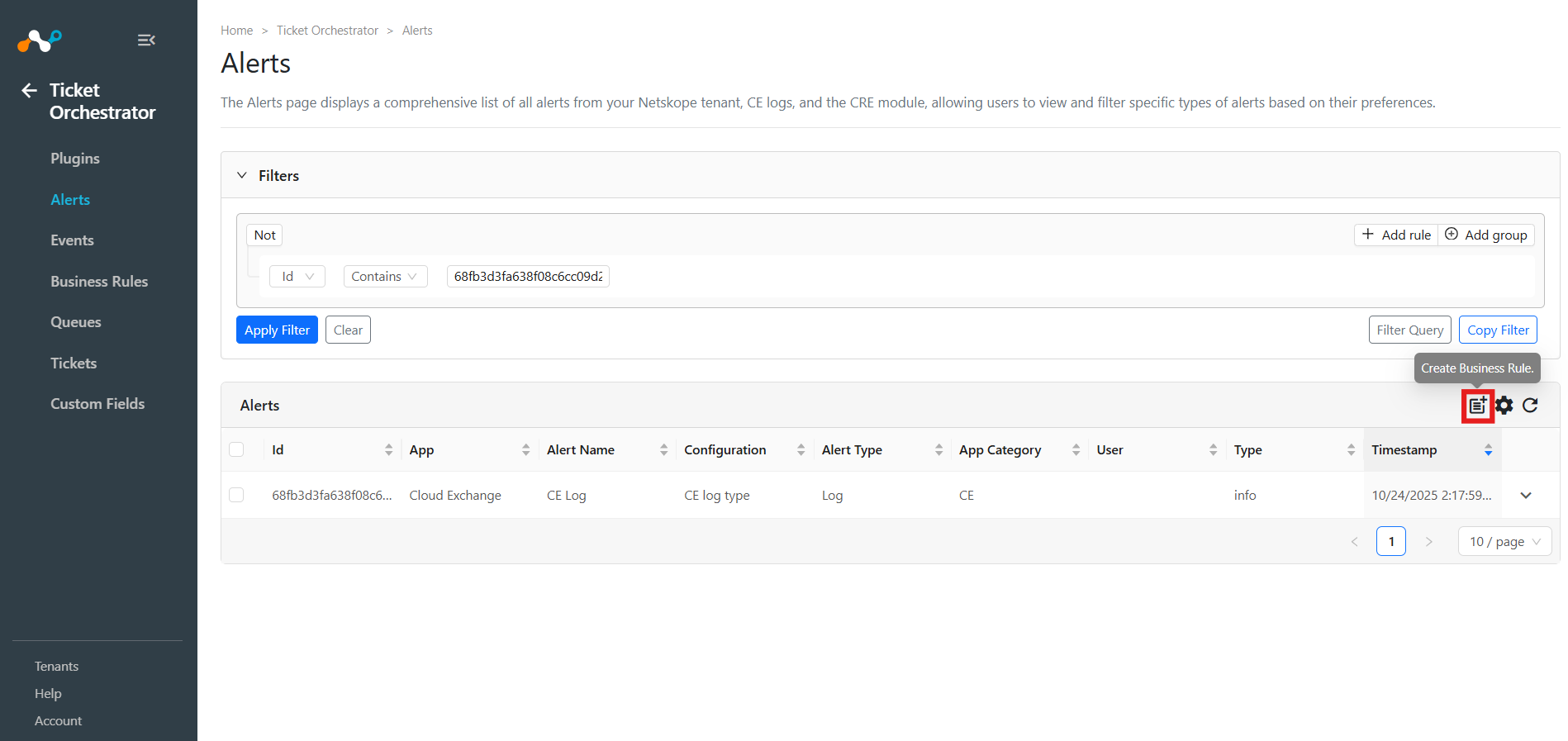This screenshot has height=741, width=1568.
Task: Toggle the Not condition in filter
Action: (264, 235)
